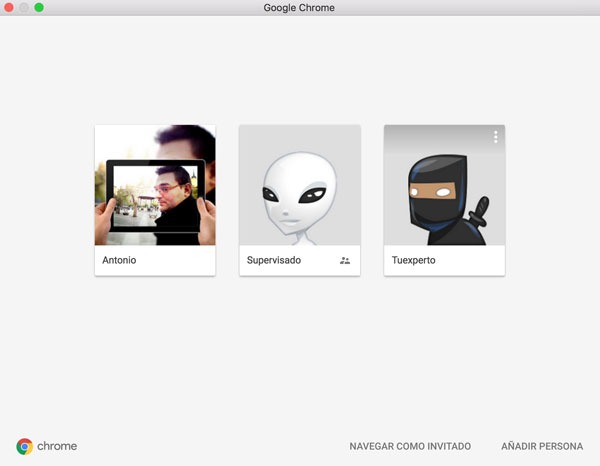Image resolution: width=600 pixels, height=466 pixels.
Task: Select the Antonio profile photo
Action: click(155, 185)
